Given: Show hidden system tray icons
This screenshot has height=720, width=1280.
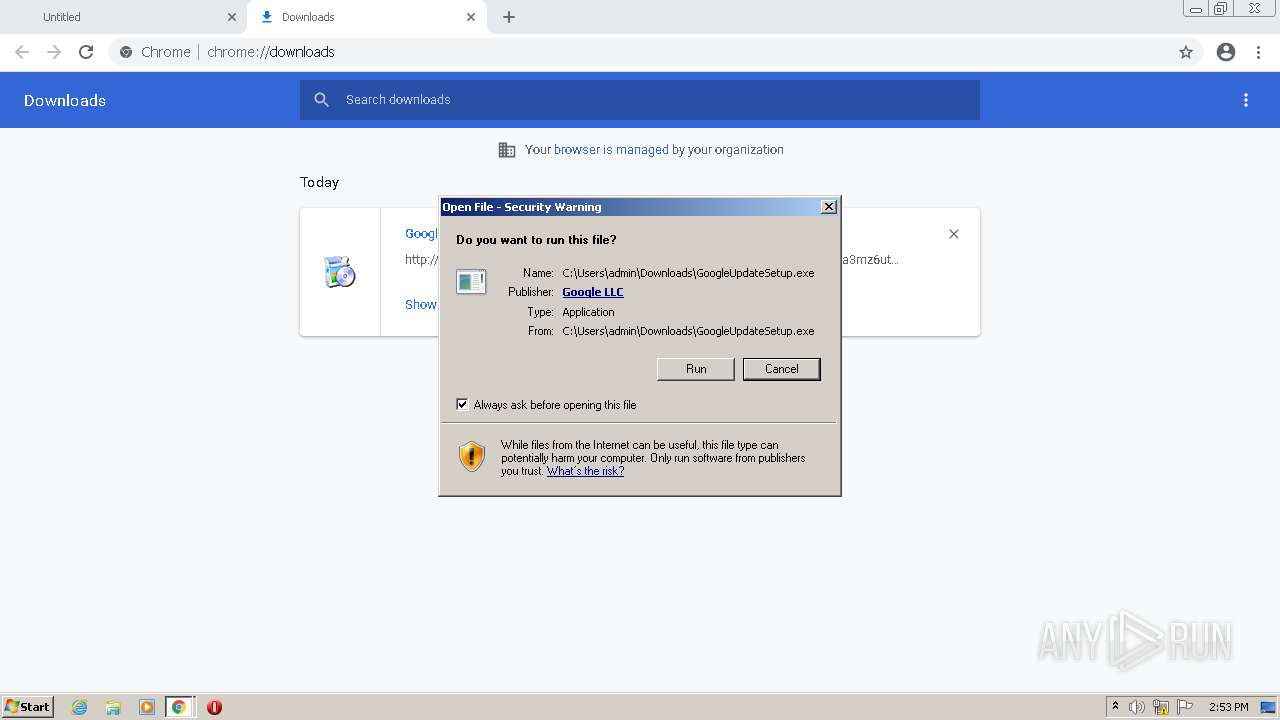Looking at the screenshot, I should coord(1115,707).
